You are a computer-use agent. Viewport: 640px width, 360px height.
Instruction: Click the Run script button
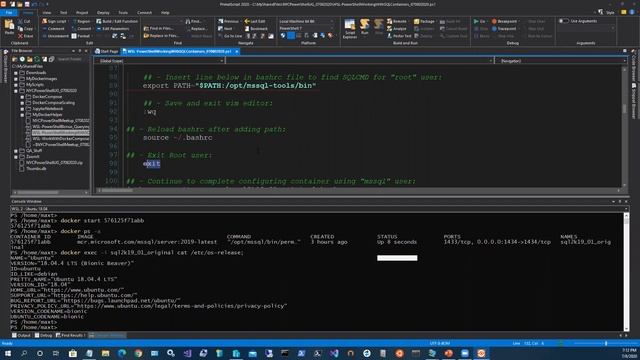coord(364,27)
